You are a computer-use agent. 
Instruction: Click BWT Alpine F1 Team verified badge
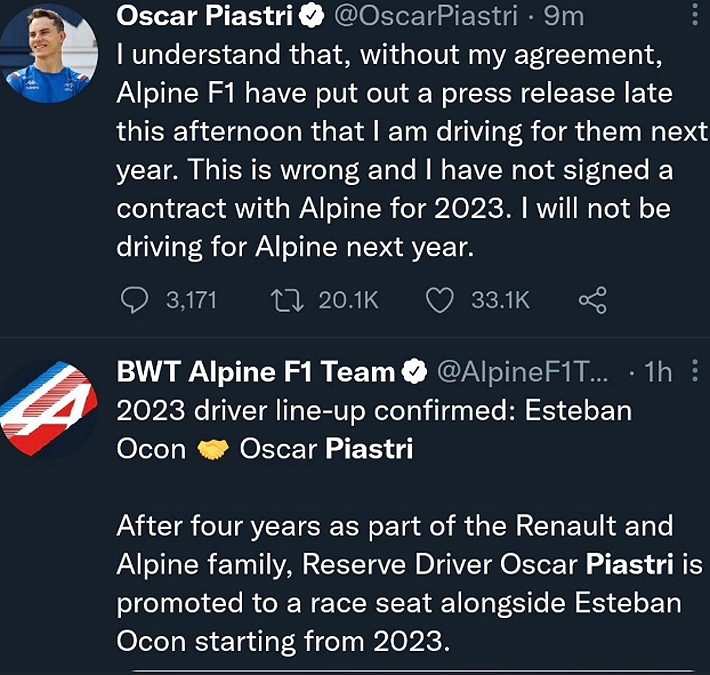click(x=414, y=373)
